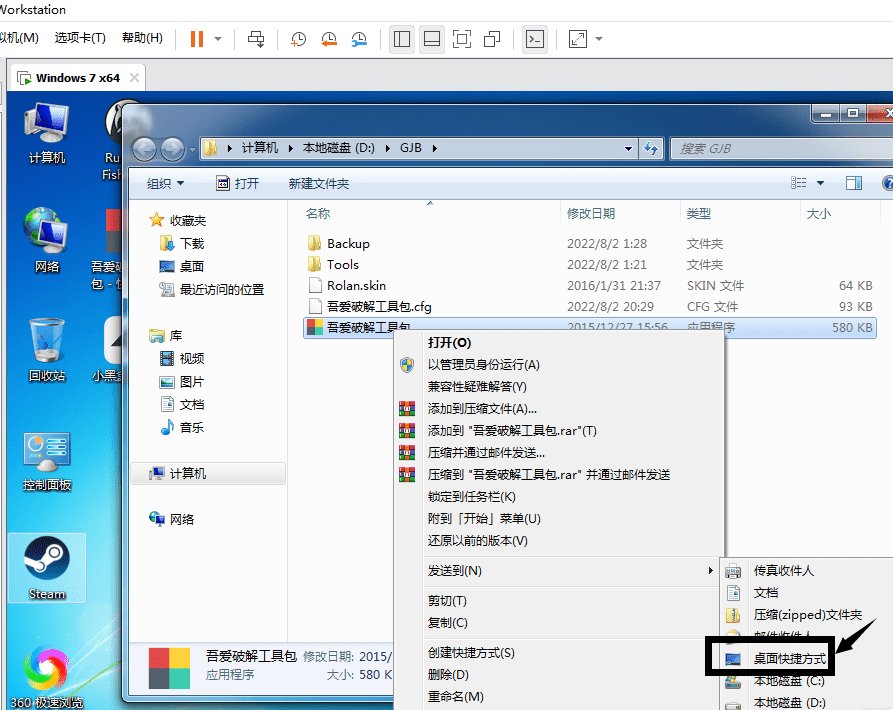Enter full screen mode icon
893x710 pixels.
pos(462,39)
